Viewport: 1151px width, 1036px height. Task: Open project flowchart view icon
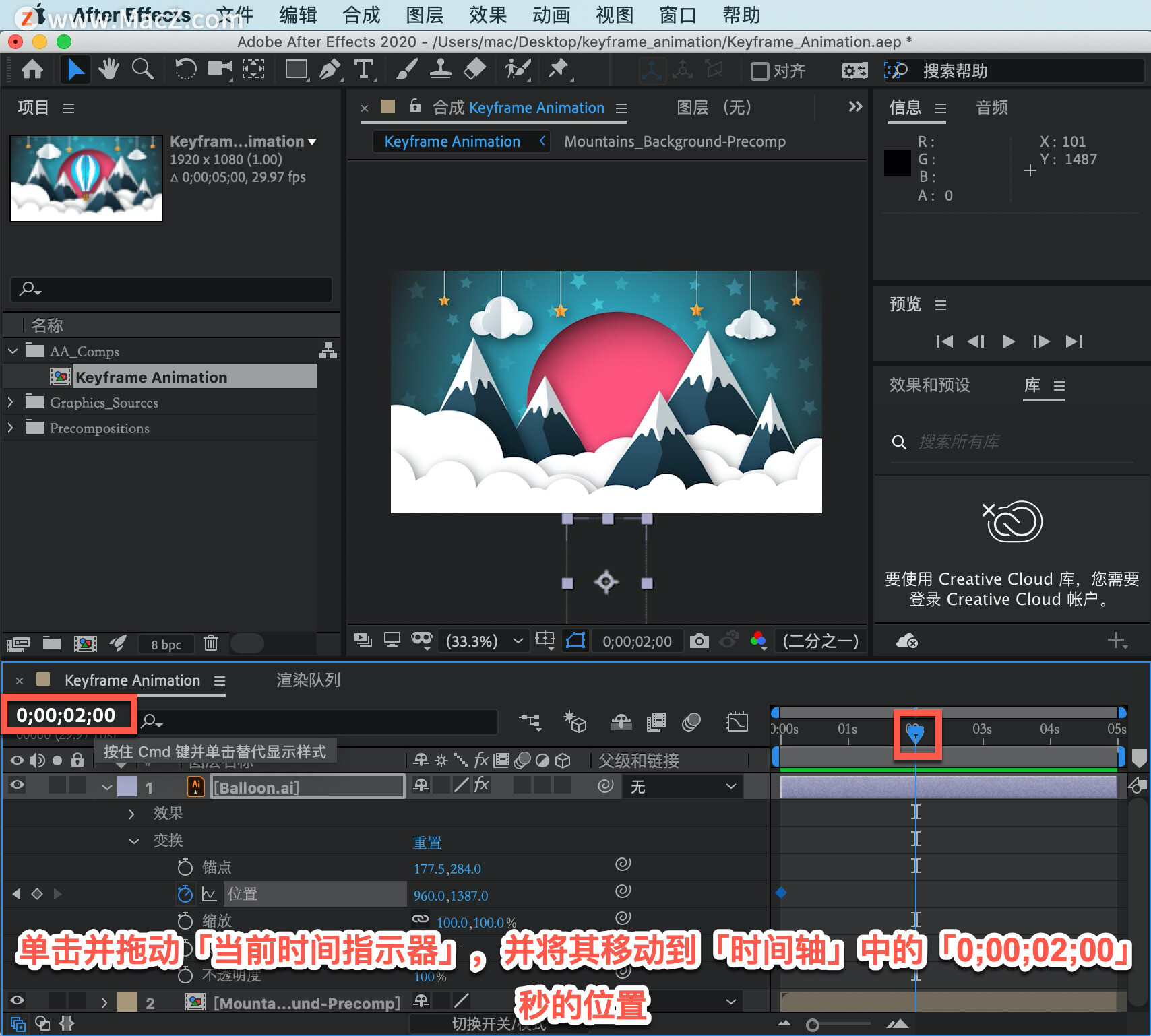(x=328, y=351)
